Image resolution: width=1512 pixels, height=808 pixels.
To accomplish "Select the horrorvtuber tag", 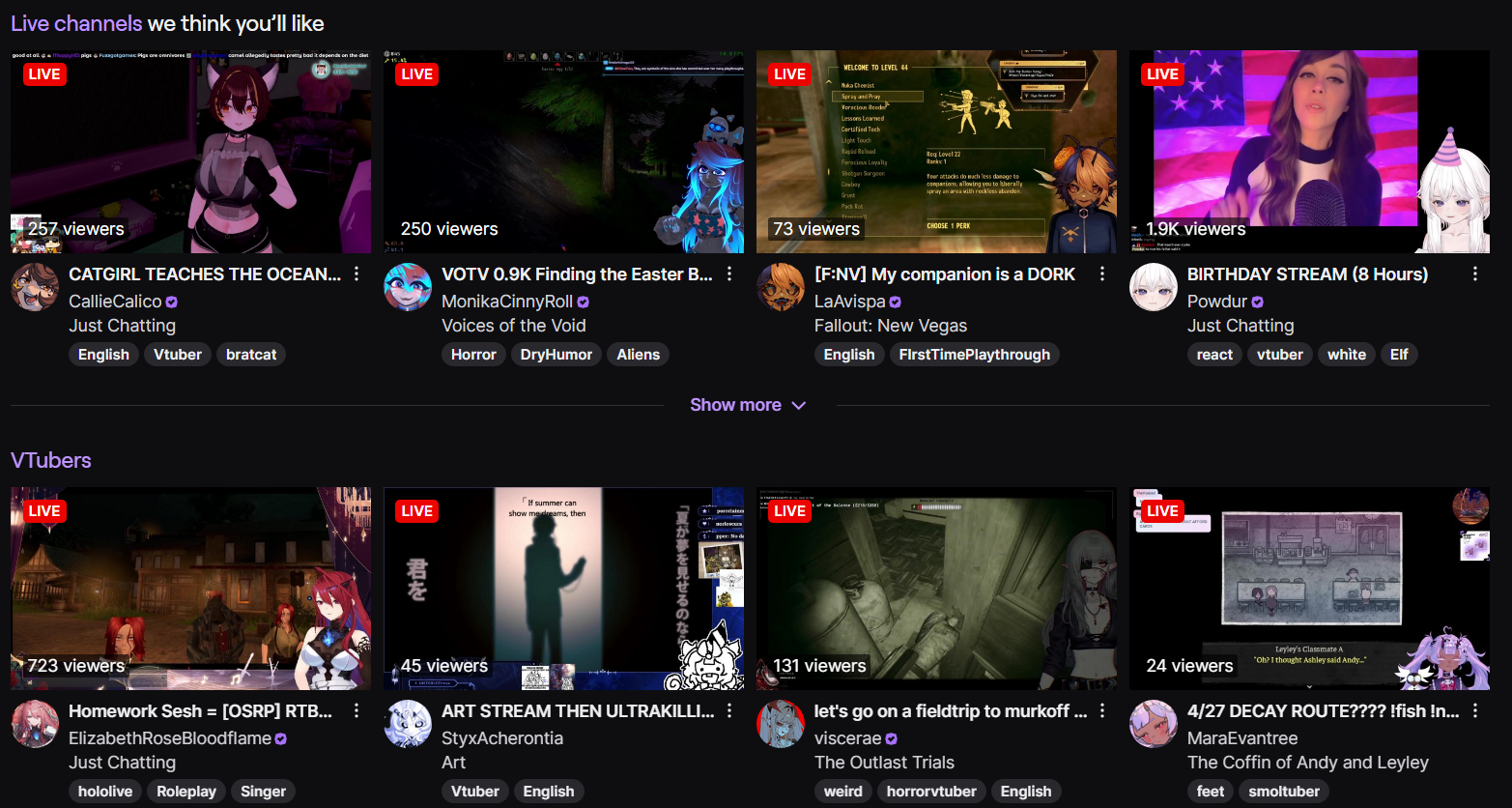I will click(x=931, y=792).
